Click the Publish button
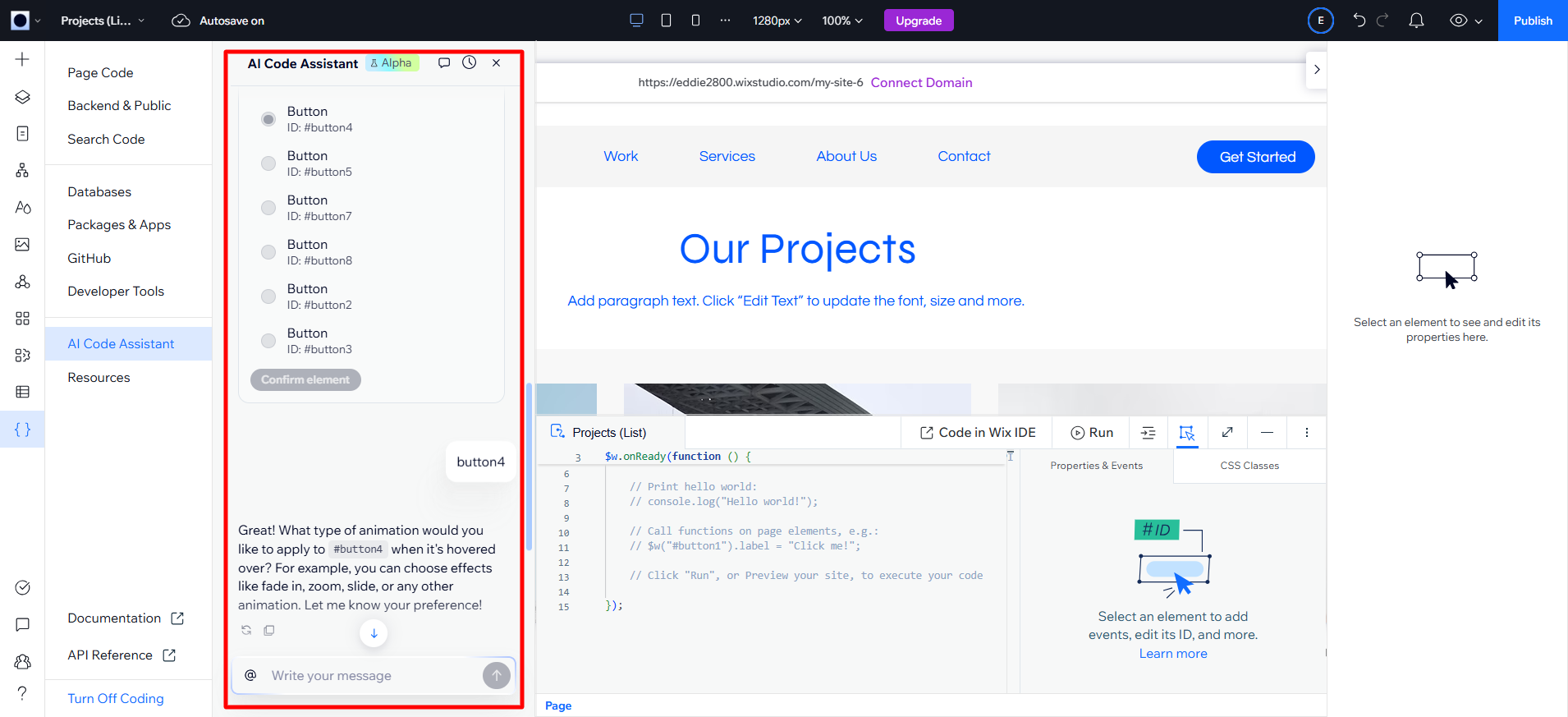 pyautogui.click(x=1533, y=21)
